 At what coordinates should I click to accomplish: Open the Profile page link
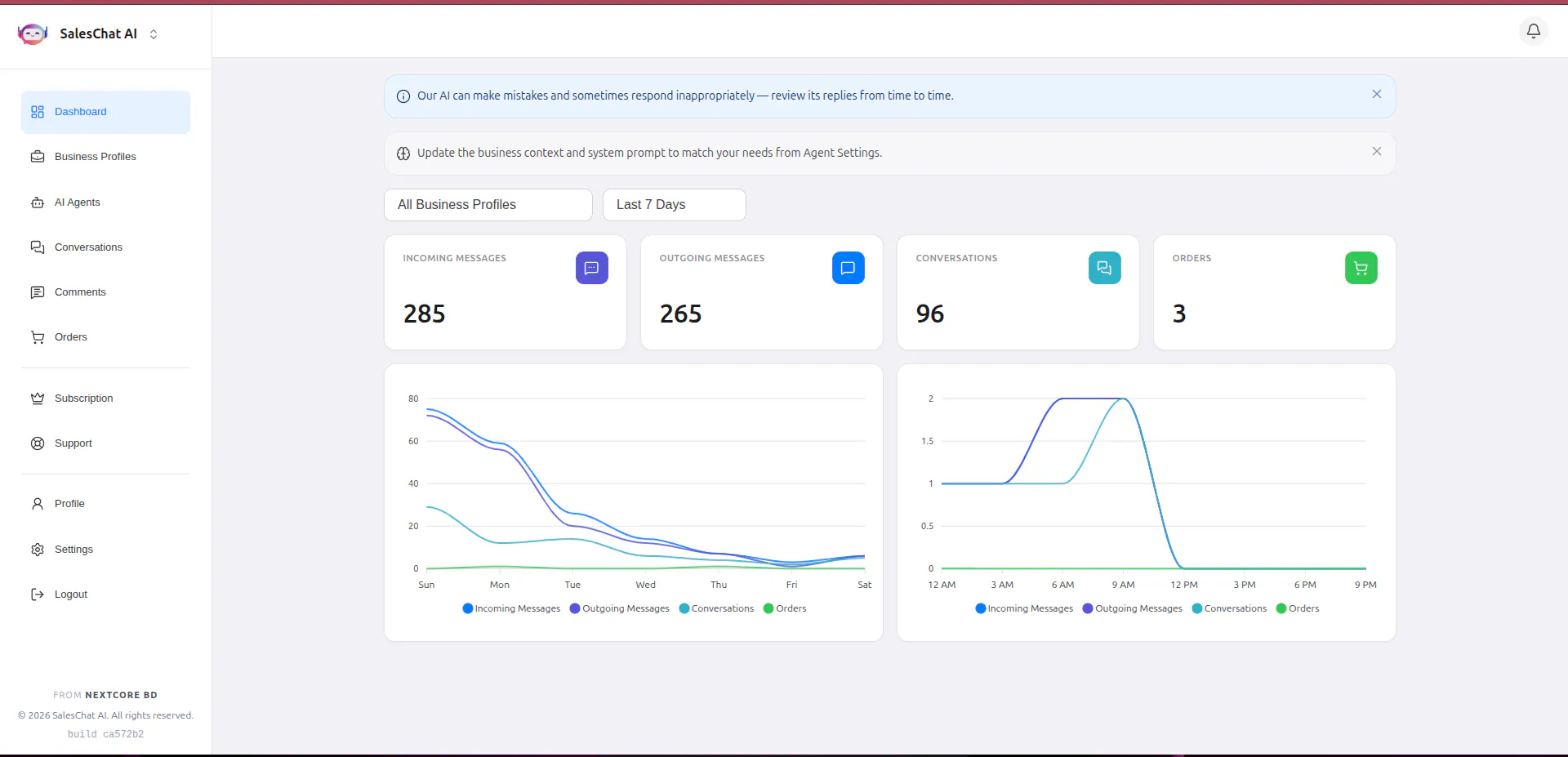tap(105, 504)
